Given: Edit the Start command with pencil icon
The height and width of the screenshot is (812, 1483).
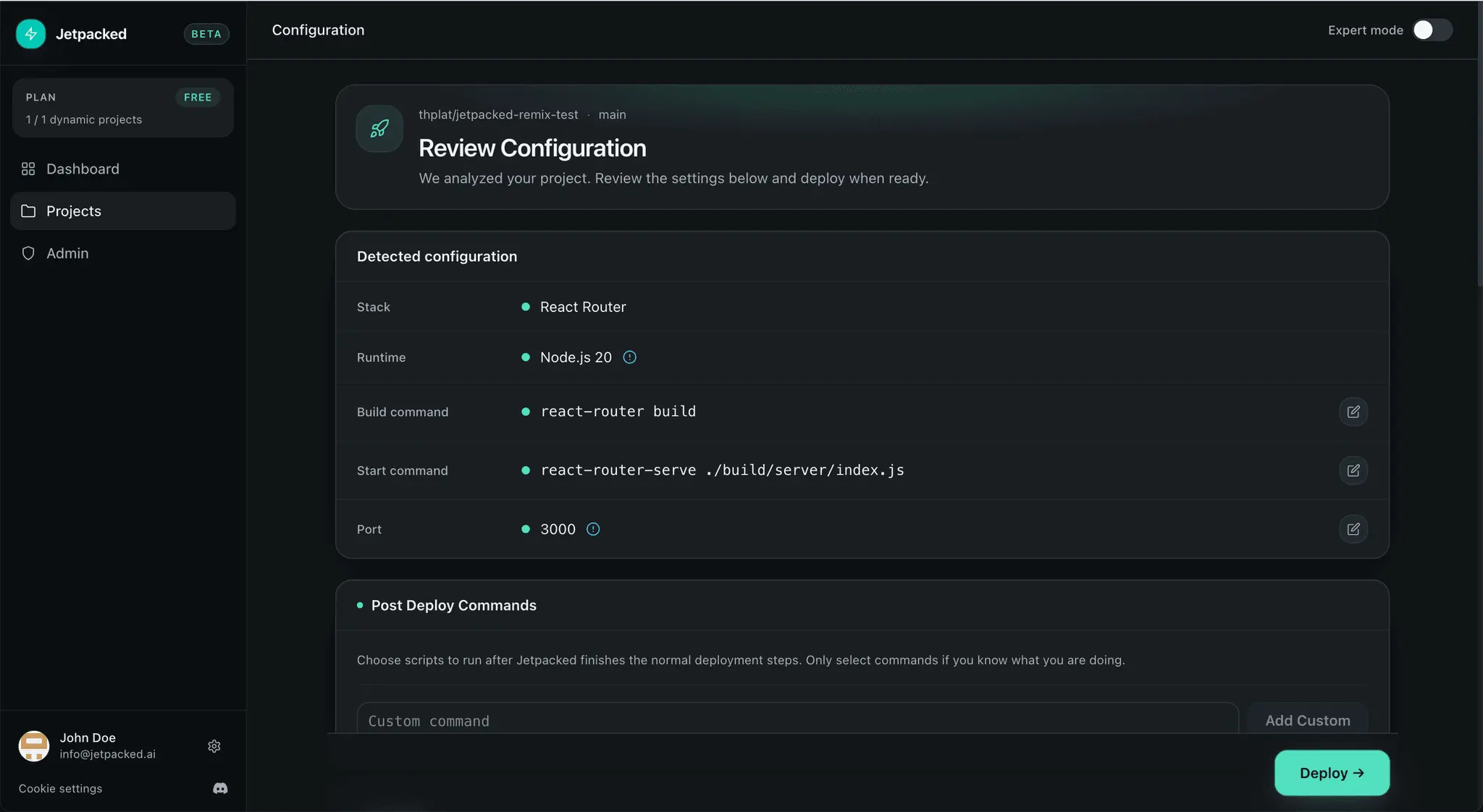Looking at the screenshot, I should click(1353, 470).
